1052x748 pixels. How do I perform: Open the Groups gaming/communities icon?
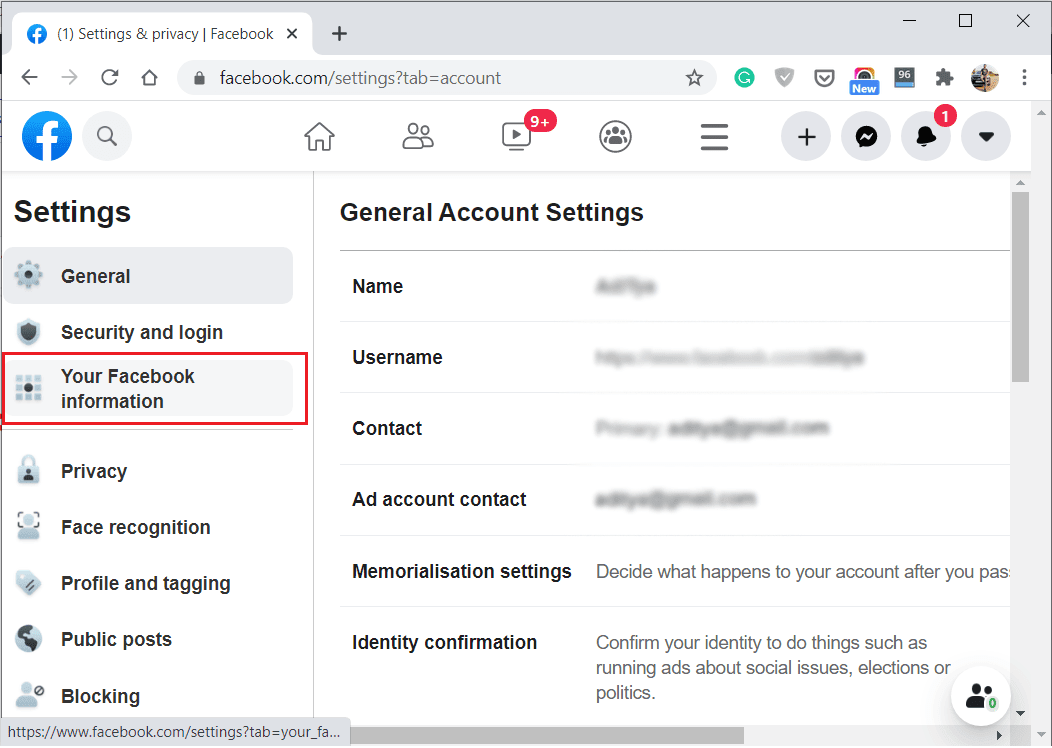pyautogui.click(x=615, y=136)
